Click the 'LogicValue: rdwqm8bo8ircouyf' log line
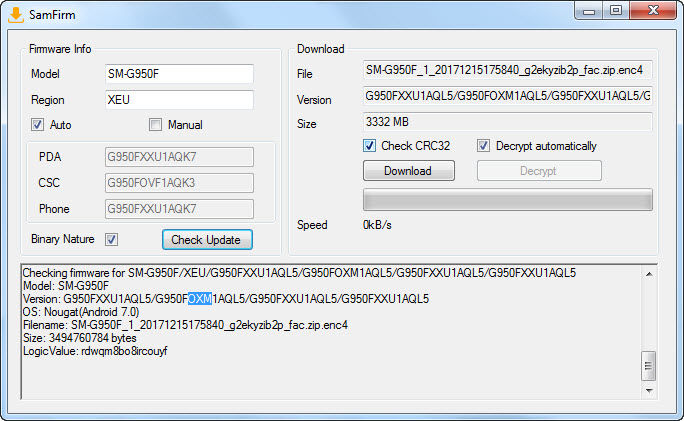 coord(95,351)
